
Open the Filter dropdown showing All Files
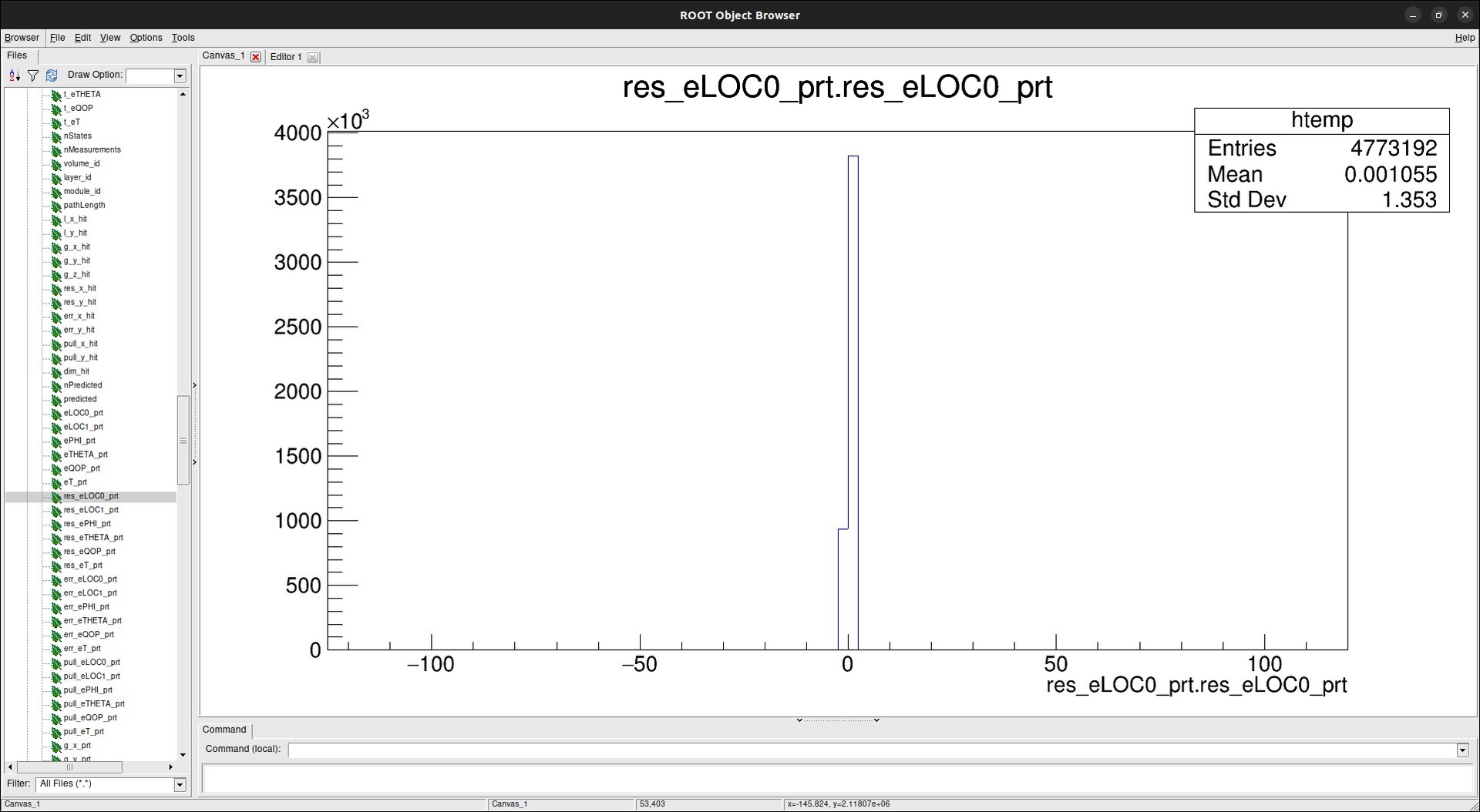pos(179,783)
